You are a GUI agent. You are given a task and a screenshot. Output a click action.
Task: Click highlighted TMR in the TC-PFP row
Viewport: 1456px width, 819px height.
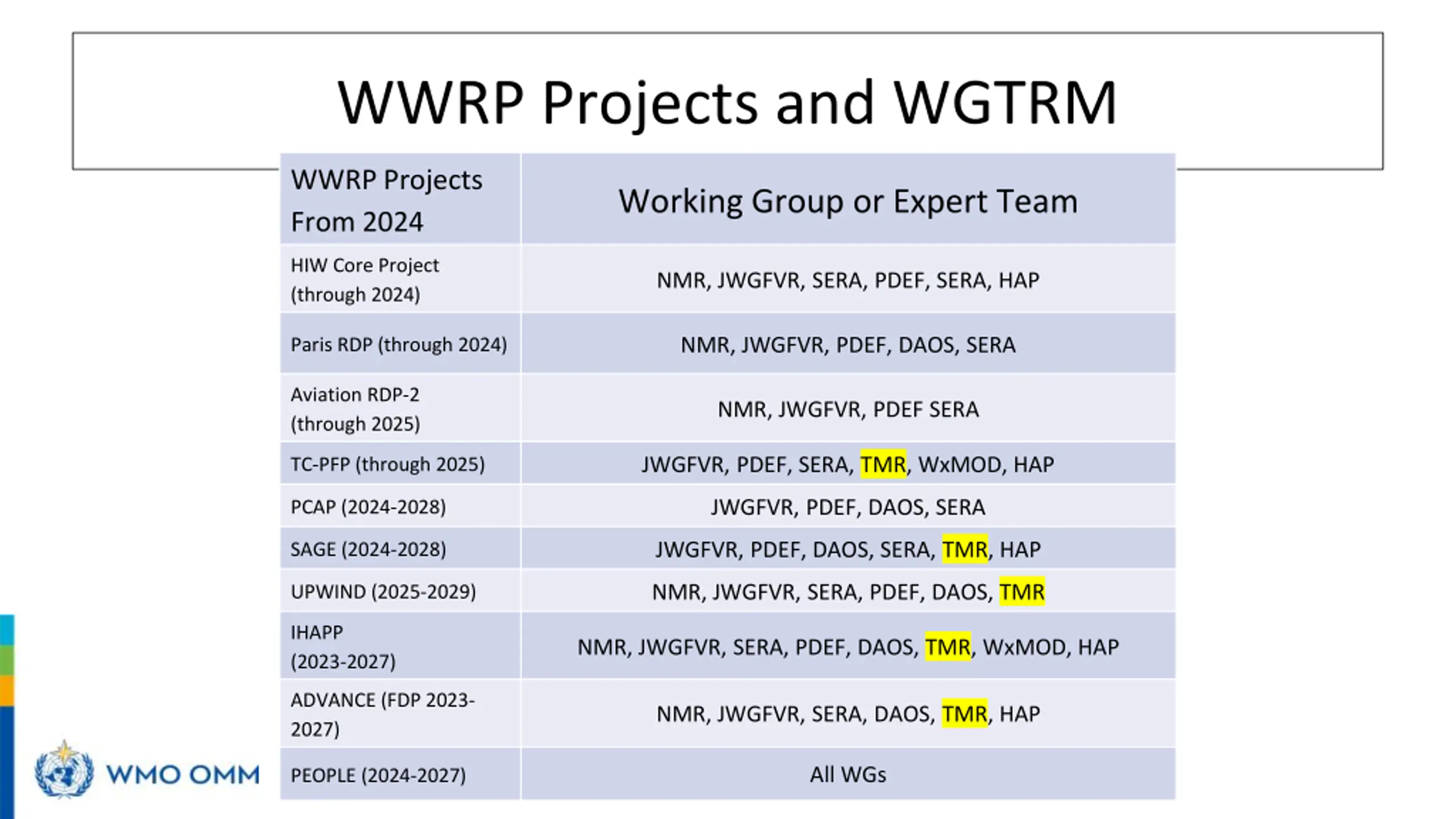coord(883,464)
